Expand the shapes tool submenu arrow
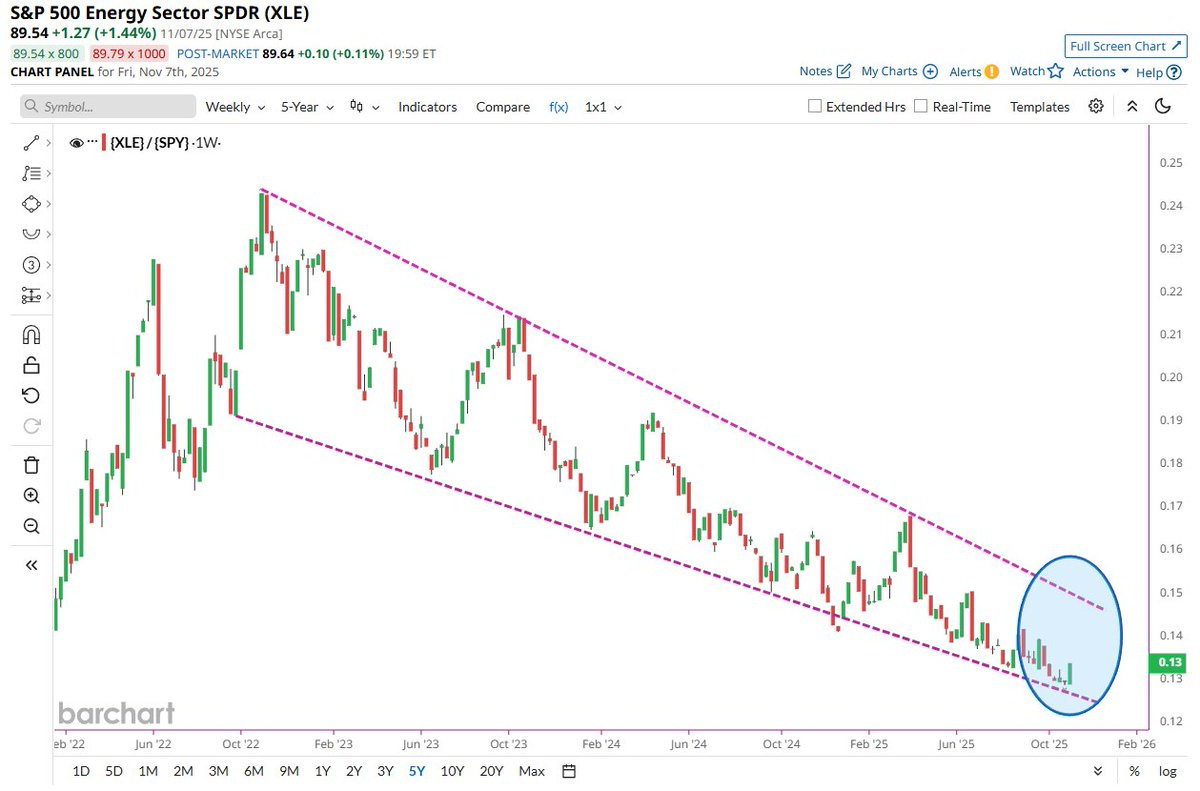 (48, 203)
